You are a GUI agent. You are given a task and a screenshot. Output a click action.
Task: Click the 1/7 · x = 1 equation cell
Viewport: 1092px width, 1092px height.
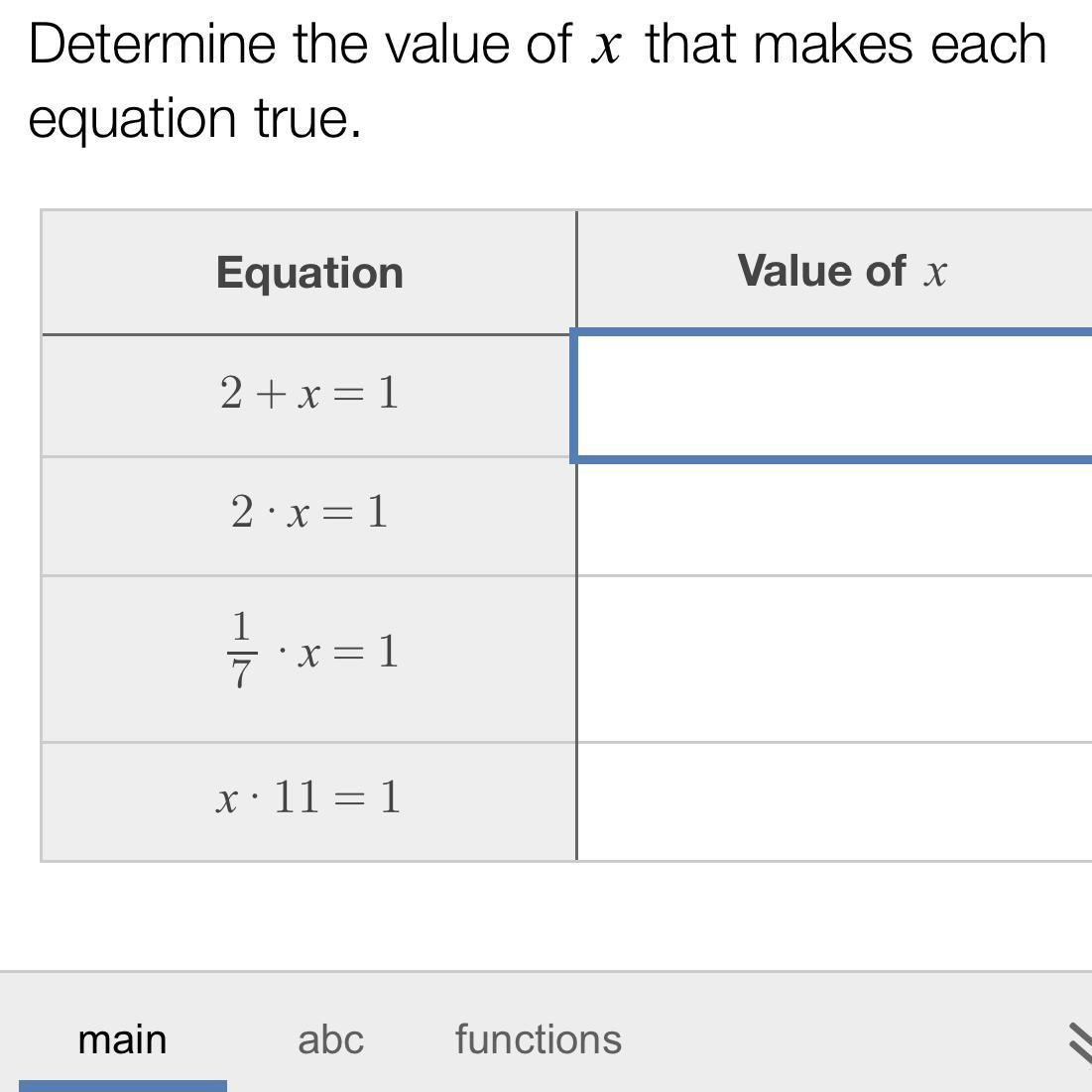309,659
